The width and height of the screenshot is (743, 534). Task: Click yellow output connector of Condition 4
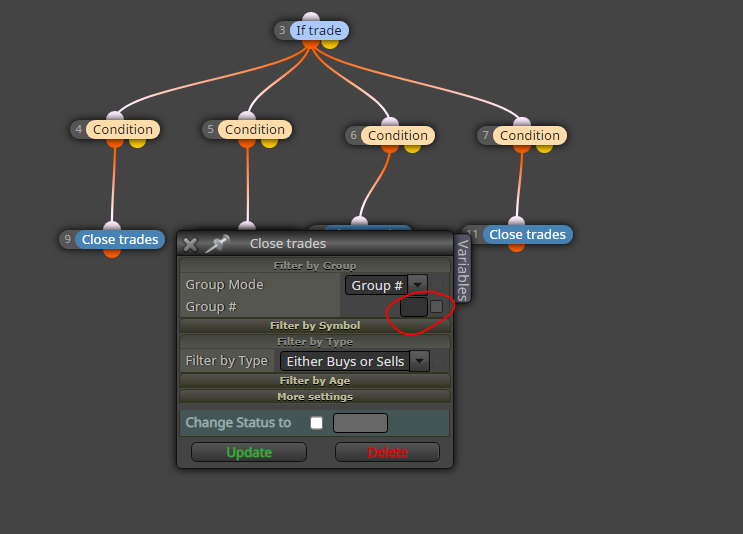[x=137, y=143]
